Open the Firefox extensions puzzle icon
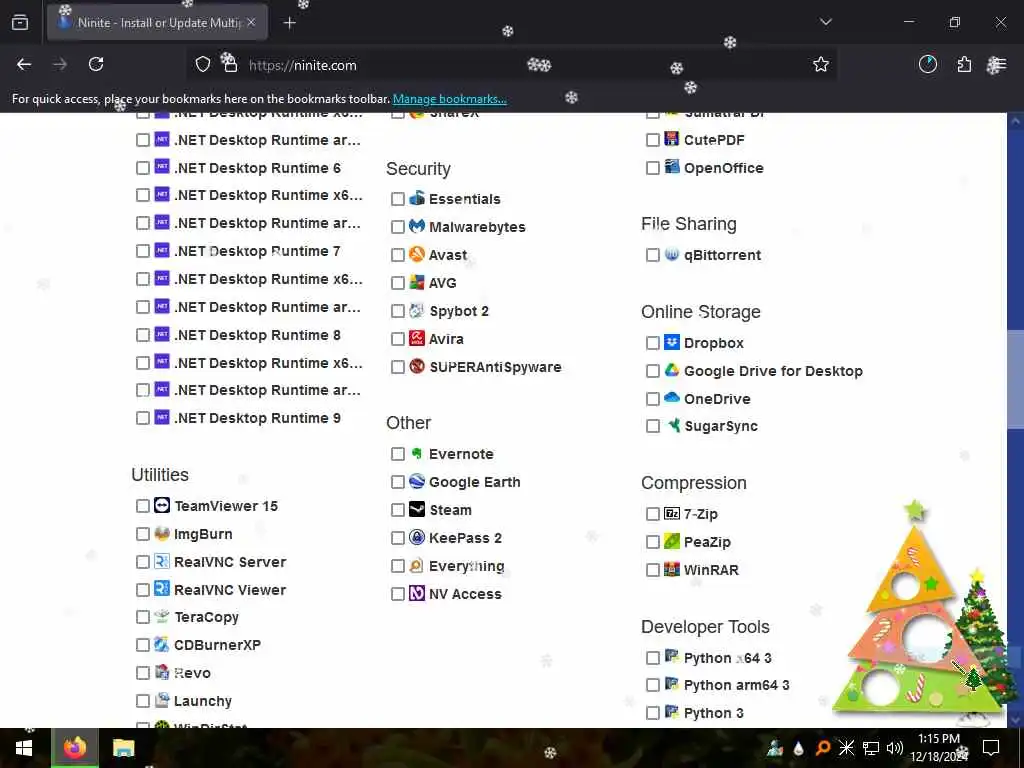1024x768 pixels. [964, 64]
